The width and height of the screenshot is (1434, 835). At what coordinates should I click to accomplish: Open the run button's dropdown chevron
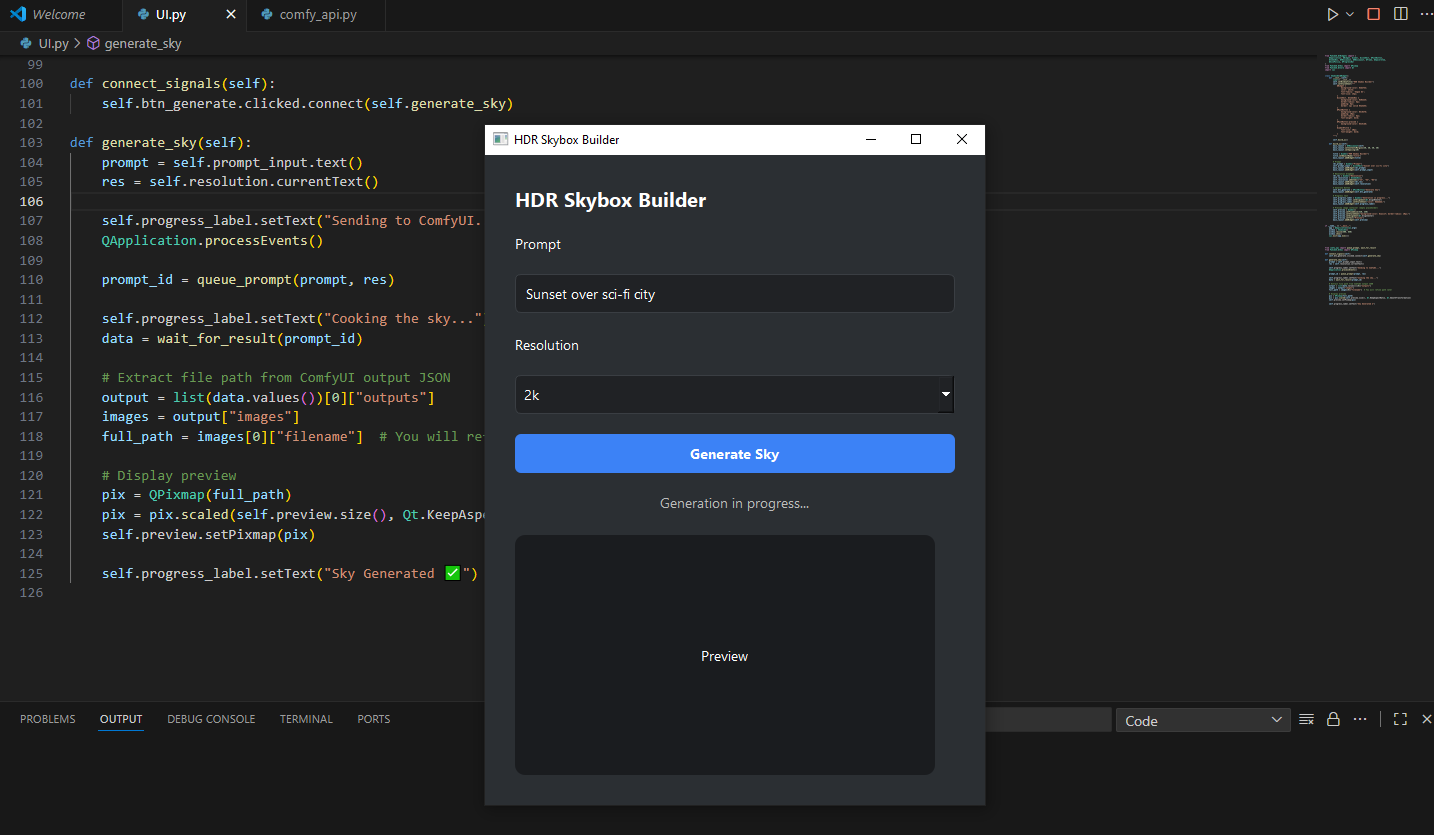[x=1347, y=14]
